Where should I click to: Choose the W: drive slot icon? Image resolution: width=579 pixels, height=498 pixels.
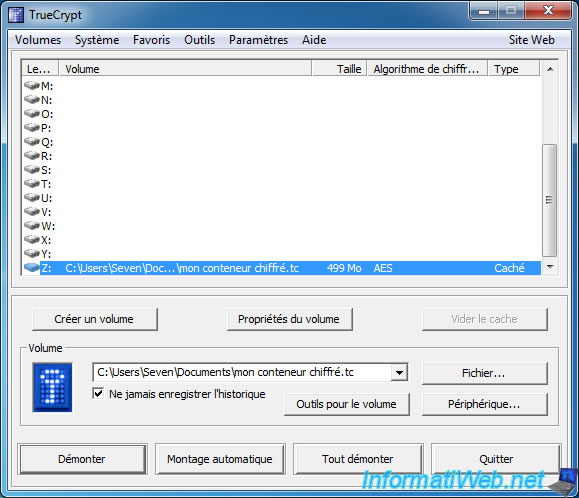[x=32, y=226]
